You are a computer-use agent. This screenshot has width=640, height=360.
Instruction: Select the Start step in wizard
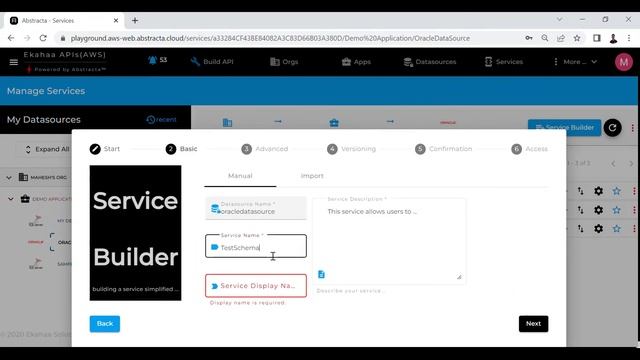pyautogui.click(x=105, y=149)
